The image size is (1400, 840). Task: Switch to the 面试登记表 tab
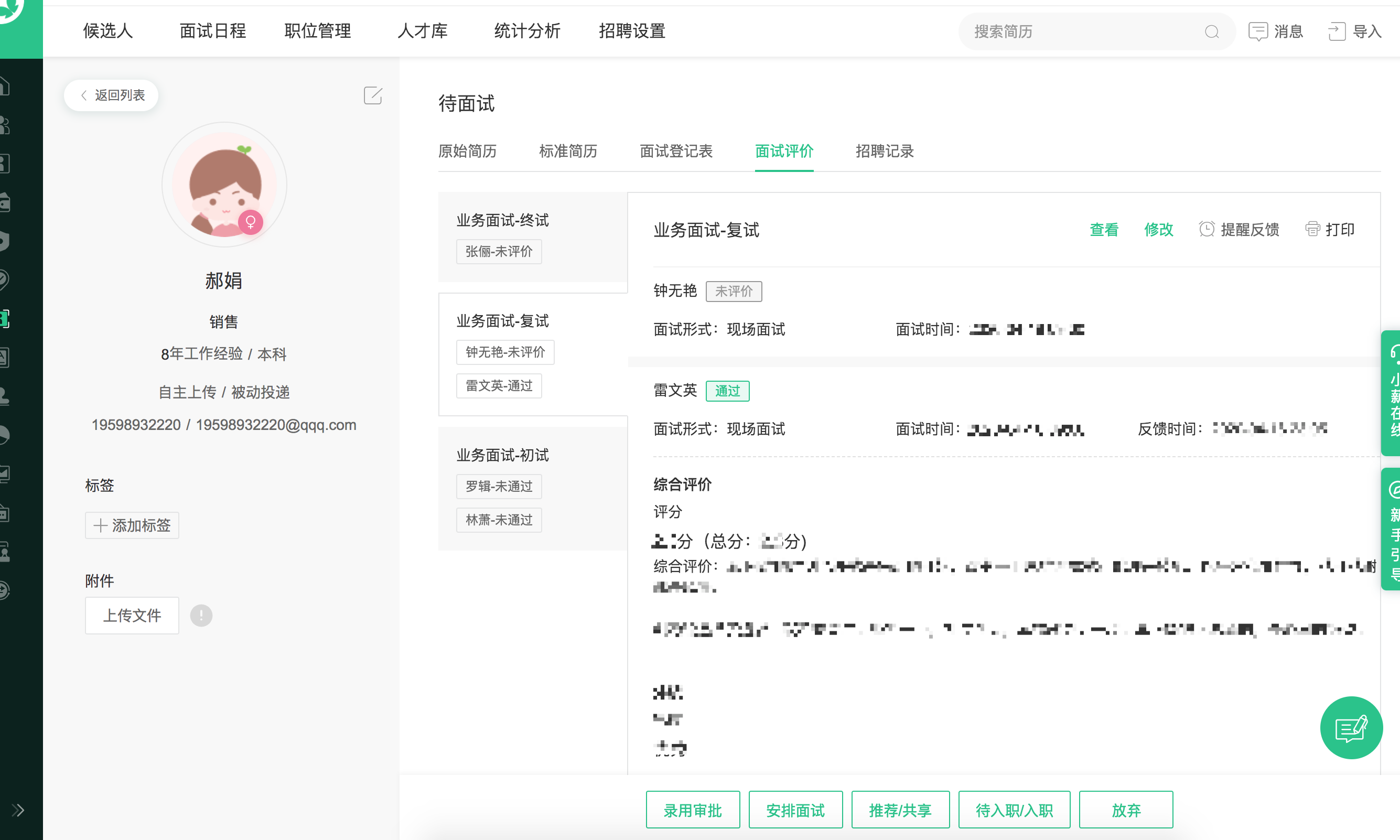click(676, 151)
